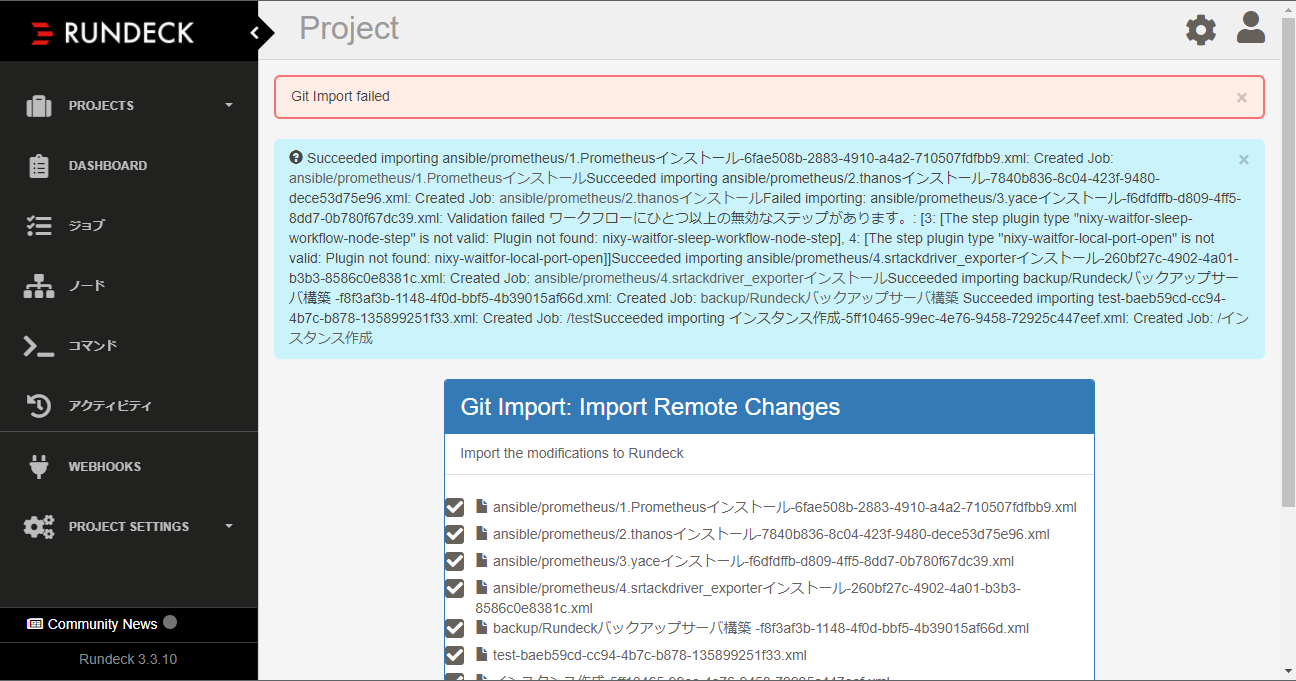The height and width of the screenshot is (681, 1296).
Task: Dismiss the Git Import failed alert
Action: [1242, 98]
